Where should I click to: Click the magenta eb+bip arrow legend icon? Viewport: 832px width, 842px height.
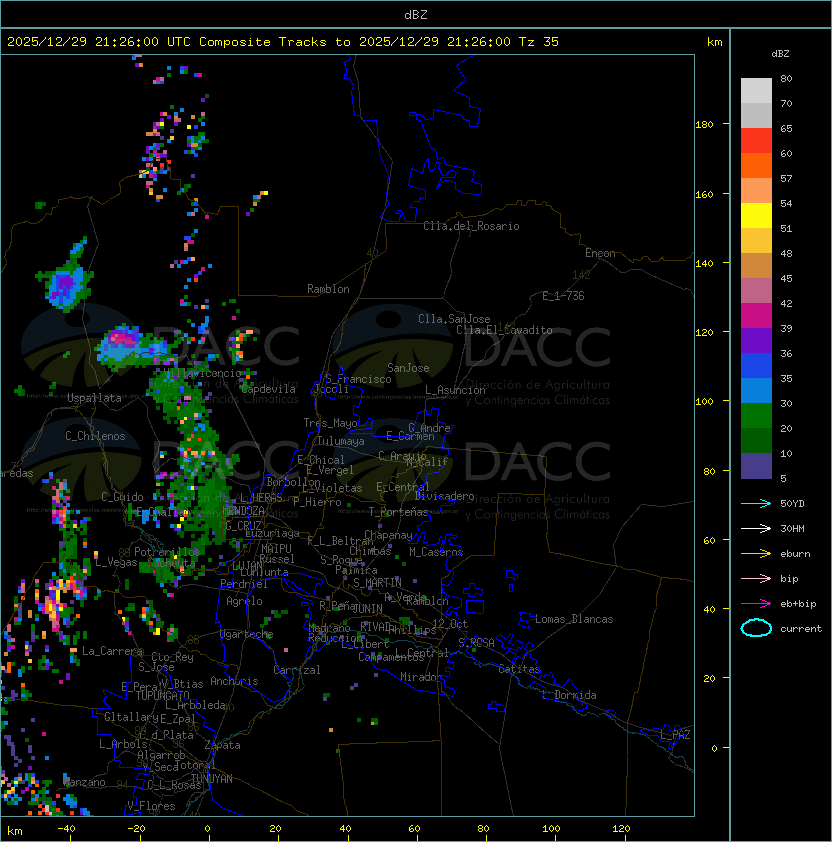(x=756, y=604)
